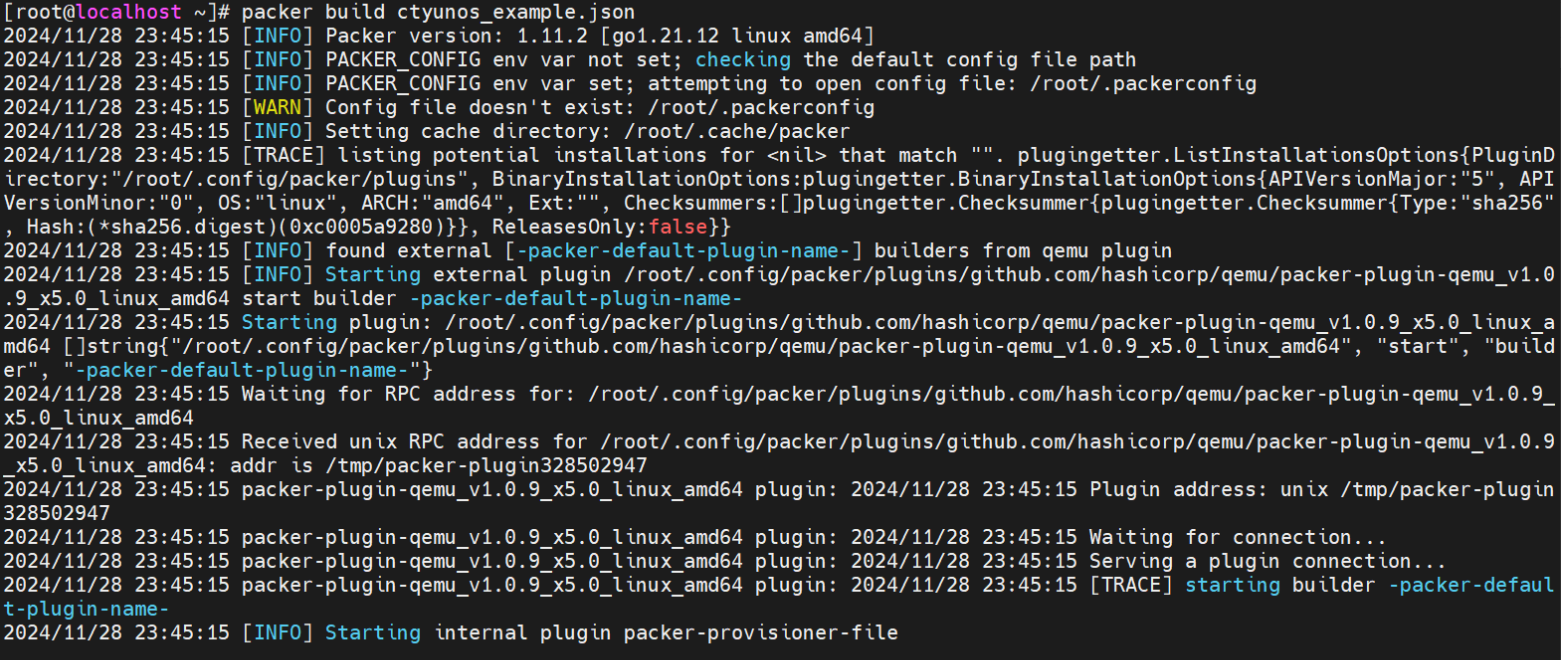Click the yellow WARN log tag
Image resolution: width=1561 pixels, height=660 pixels.
point(278,107)
